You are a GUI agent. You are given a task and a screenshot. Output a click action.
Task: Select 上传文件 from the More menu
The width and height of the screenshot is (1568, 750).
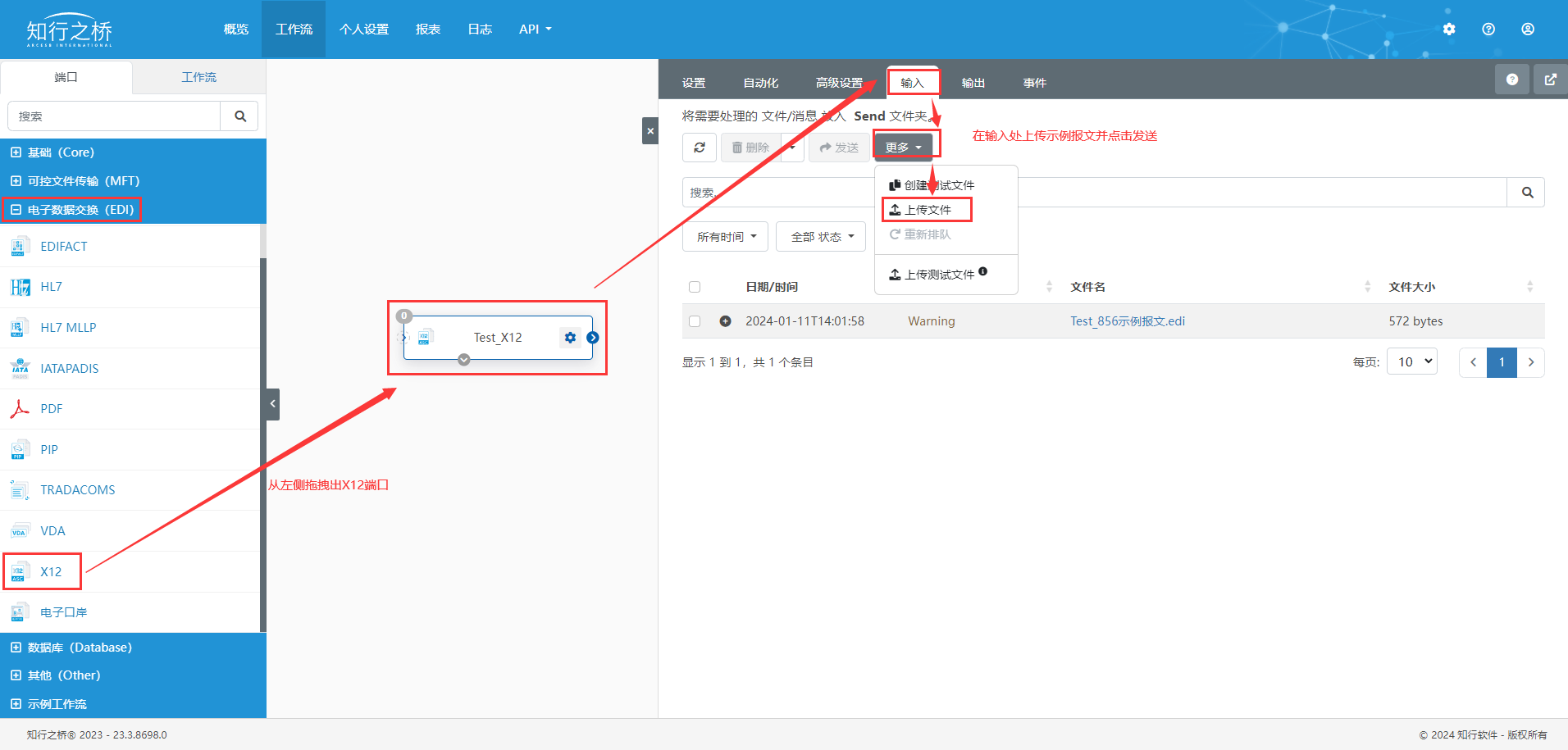click(927, 210)
